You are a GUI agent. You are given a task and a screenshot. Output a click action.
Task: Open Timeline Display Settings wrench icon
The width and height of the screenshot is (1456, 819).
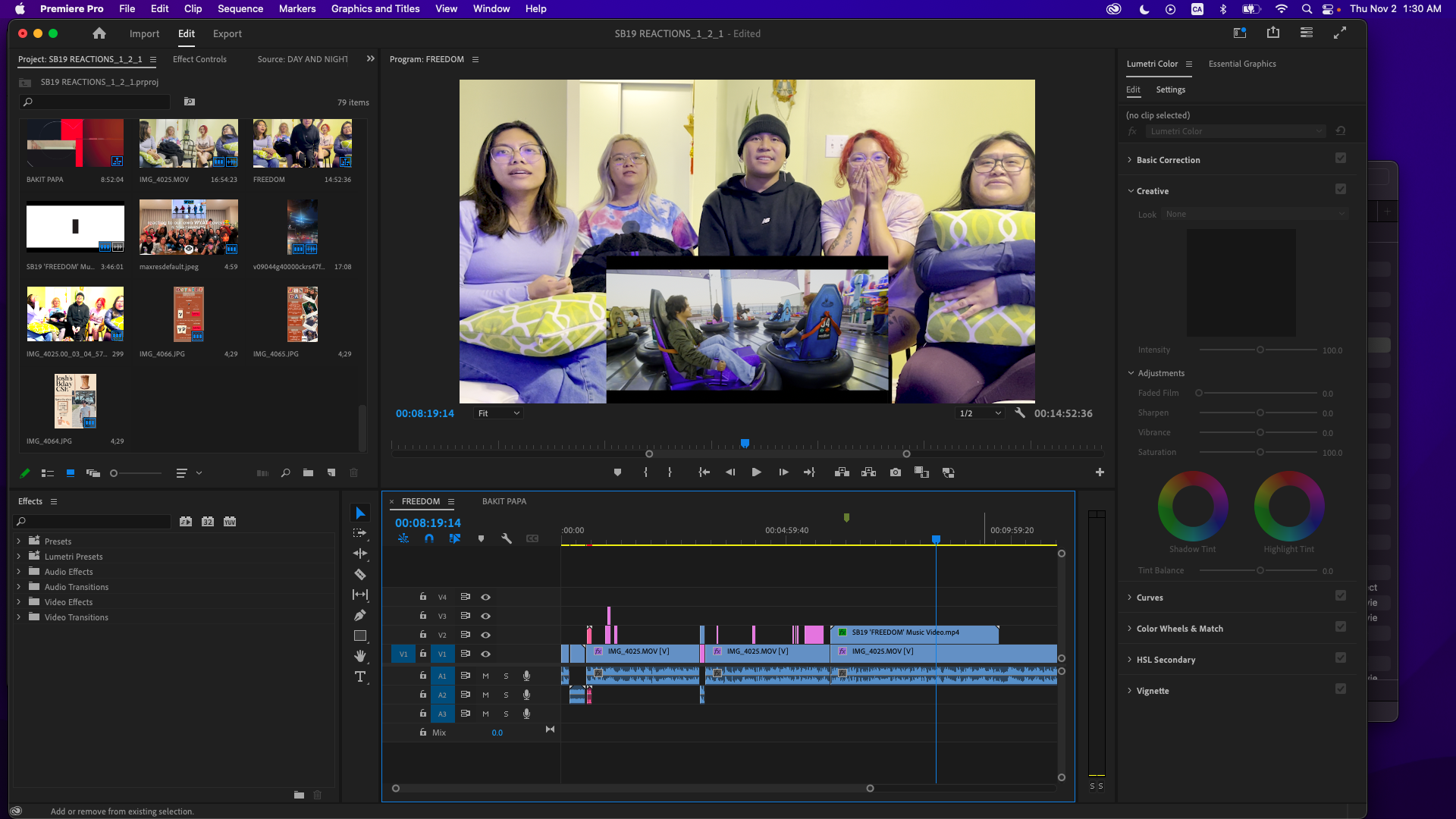pyautogui.click(x=507, y=538)
